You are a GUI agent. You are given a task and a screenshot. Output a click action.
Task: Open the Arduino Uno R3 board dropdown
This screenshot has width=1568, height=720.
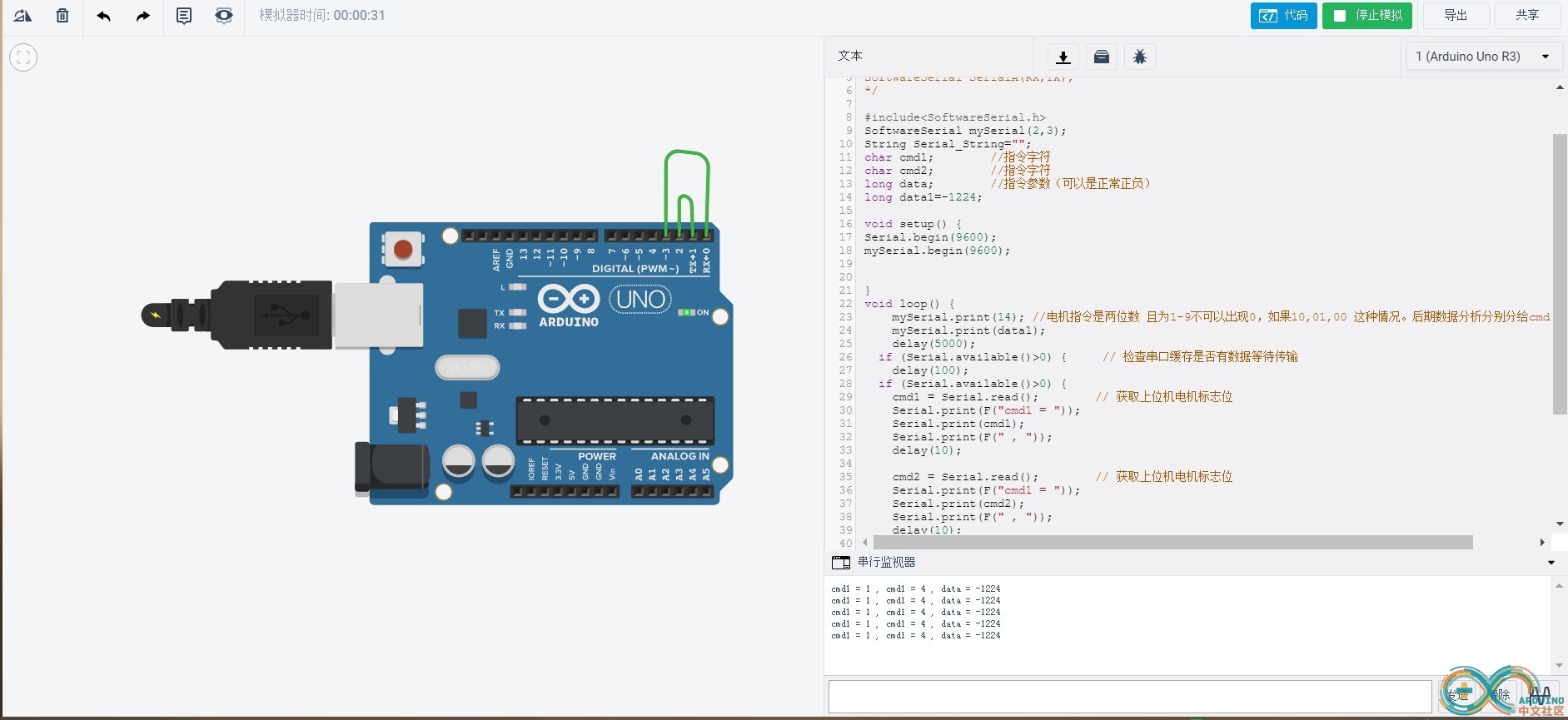[x=1482, y=57]
